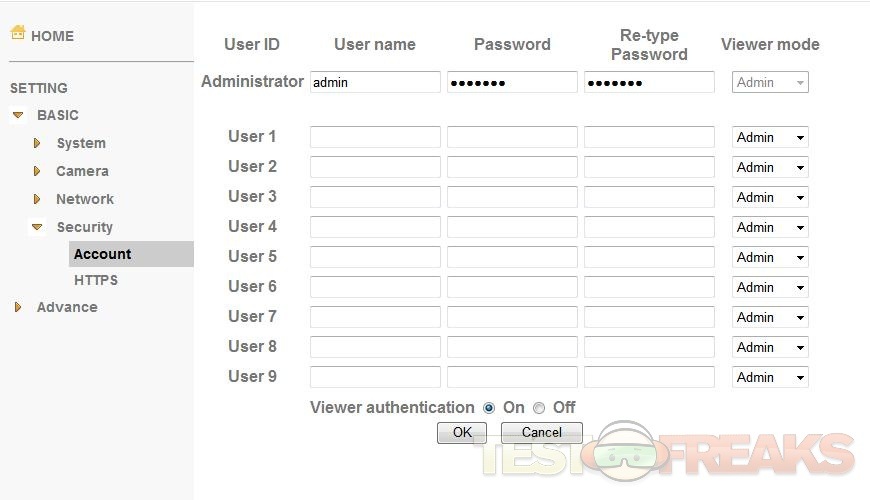
Task: Expand the Advance section arrow
Action: pos(18,308)
